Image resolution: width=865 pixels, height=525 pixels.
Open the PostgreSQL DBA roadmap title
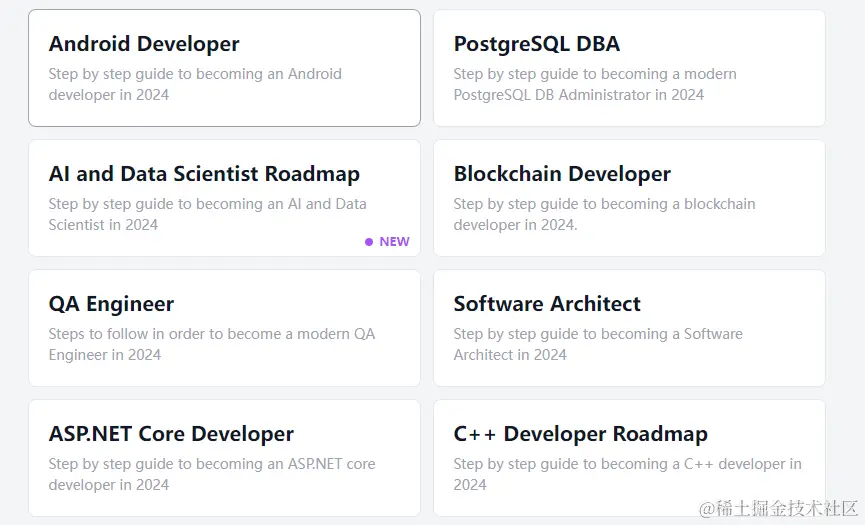(x=536, y=44)
